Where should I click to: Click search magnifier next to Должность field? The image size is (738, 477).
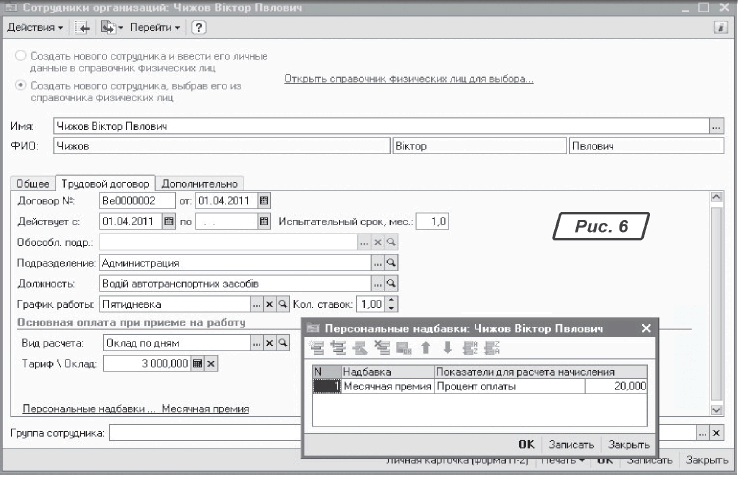click(392, 284)
